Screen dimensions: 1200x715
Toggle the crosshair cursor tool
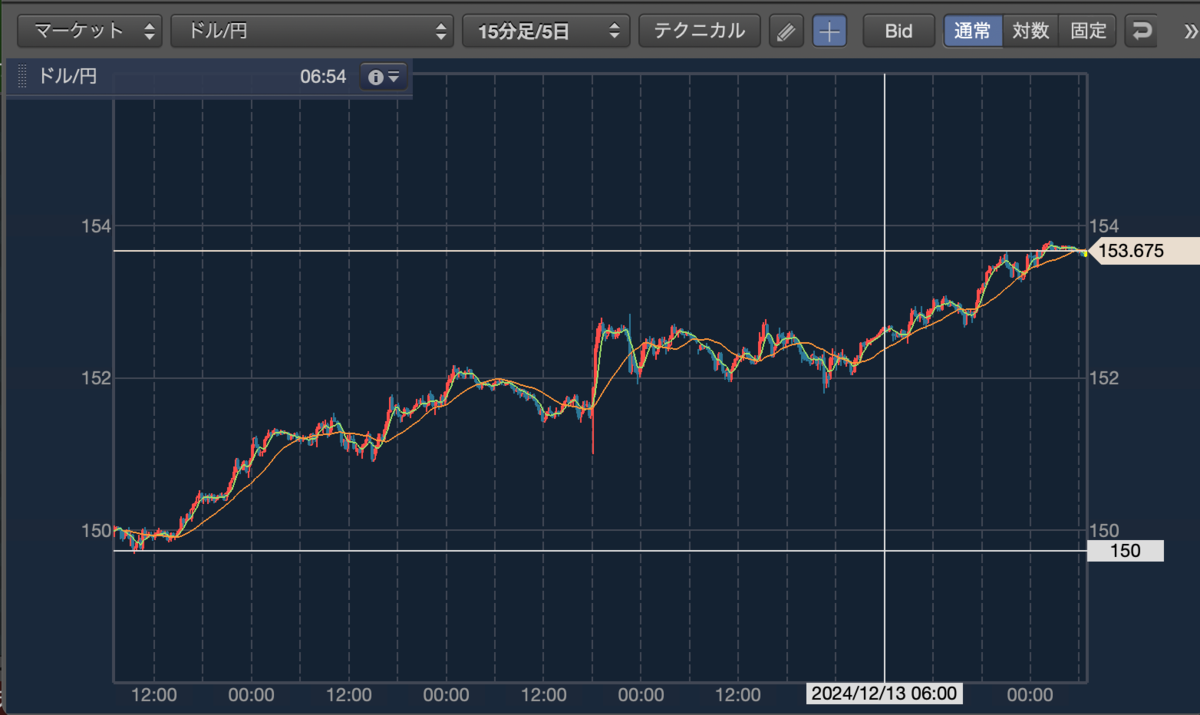829,31
